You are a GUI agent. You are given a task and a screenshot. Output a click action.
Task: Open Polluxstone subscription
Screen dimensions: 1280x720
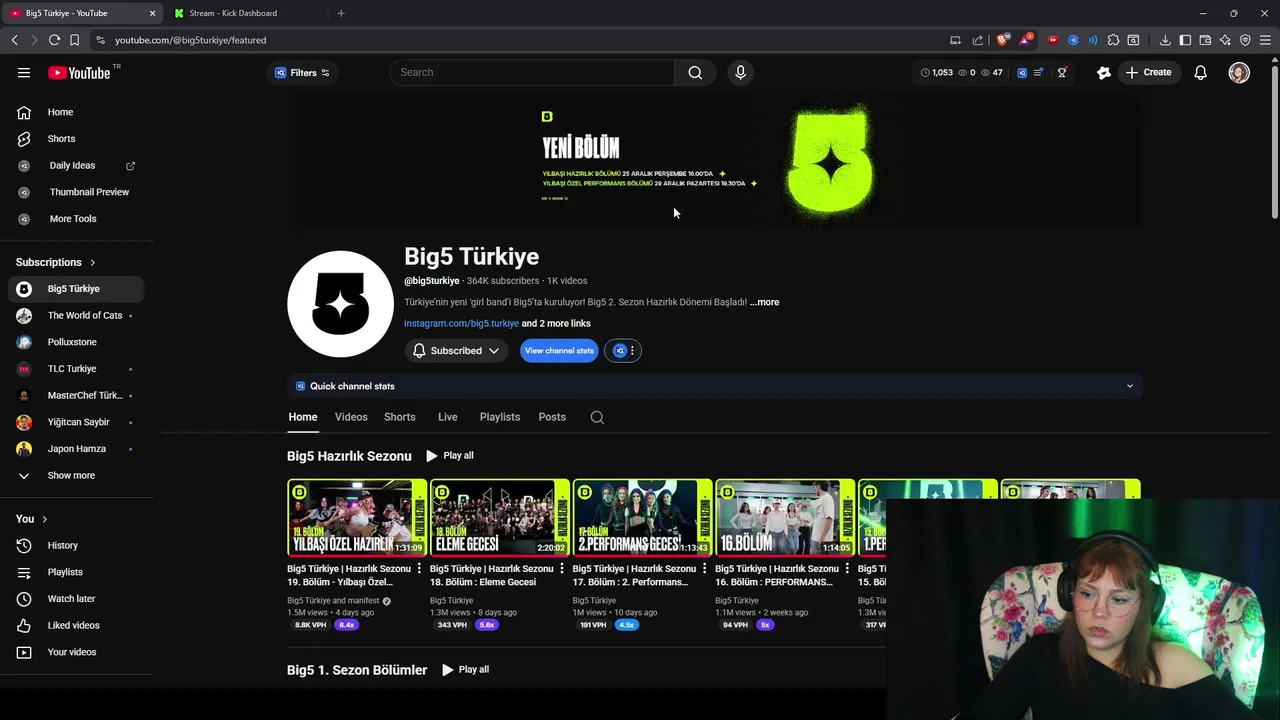pyautogui.click(x=76, y=342)
